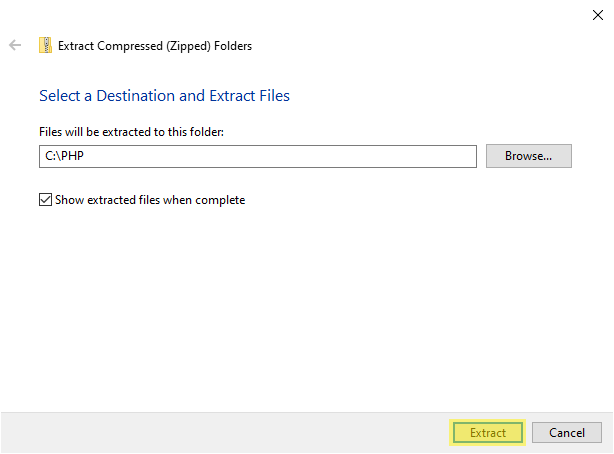
Task: Close the extraction dialog with the X
Action: 598,15
